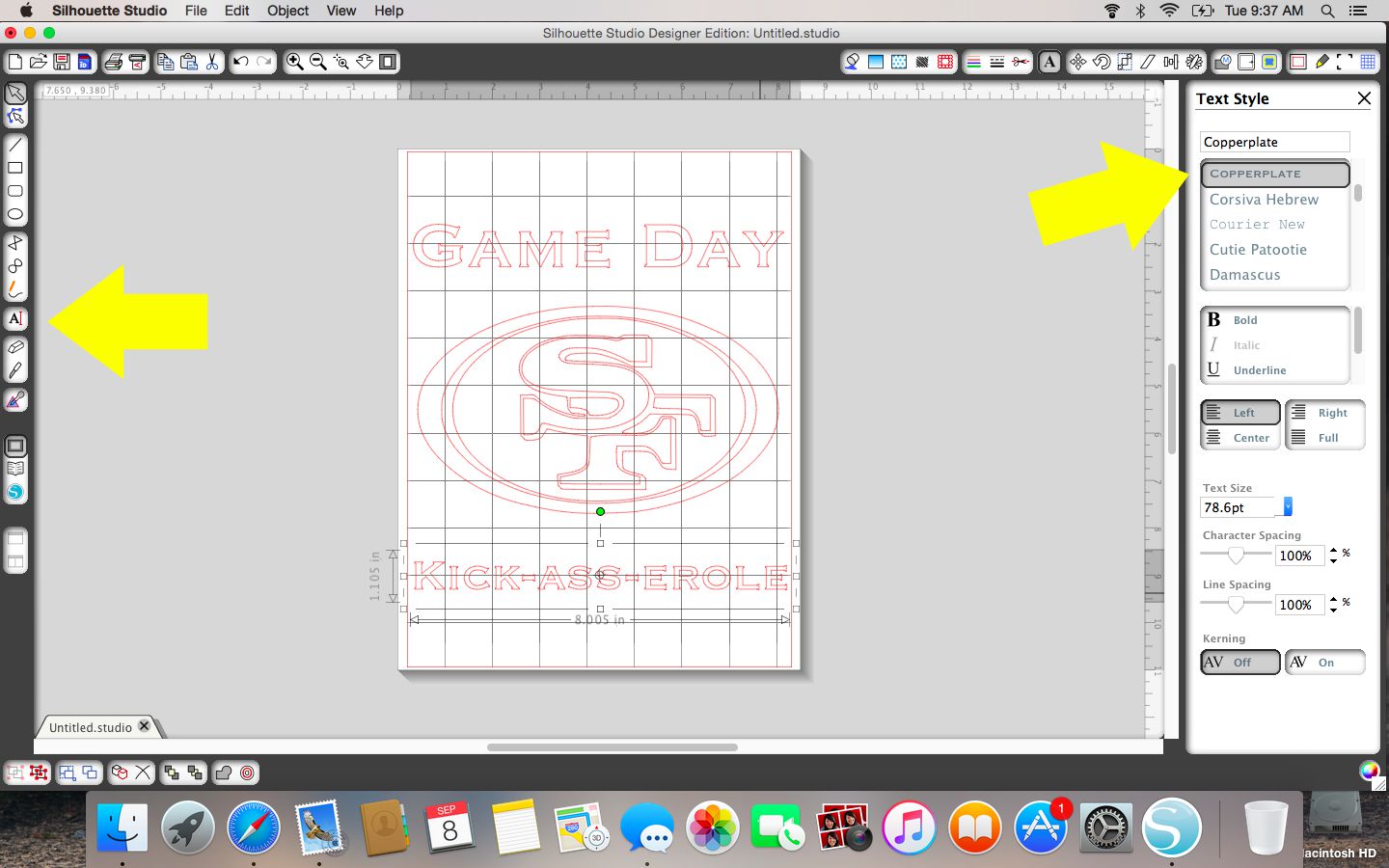Open the Object menu
The image size is (1389, 868).
287,11
